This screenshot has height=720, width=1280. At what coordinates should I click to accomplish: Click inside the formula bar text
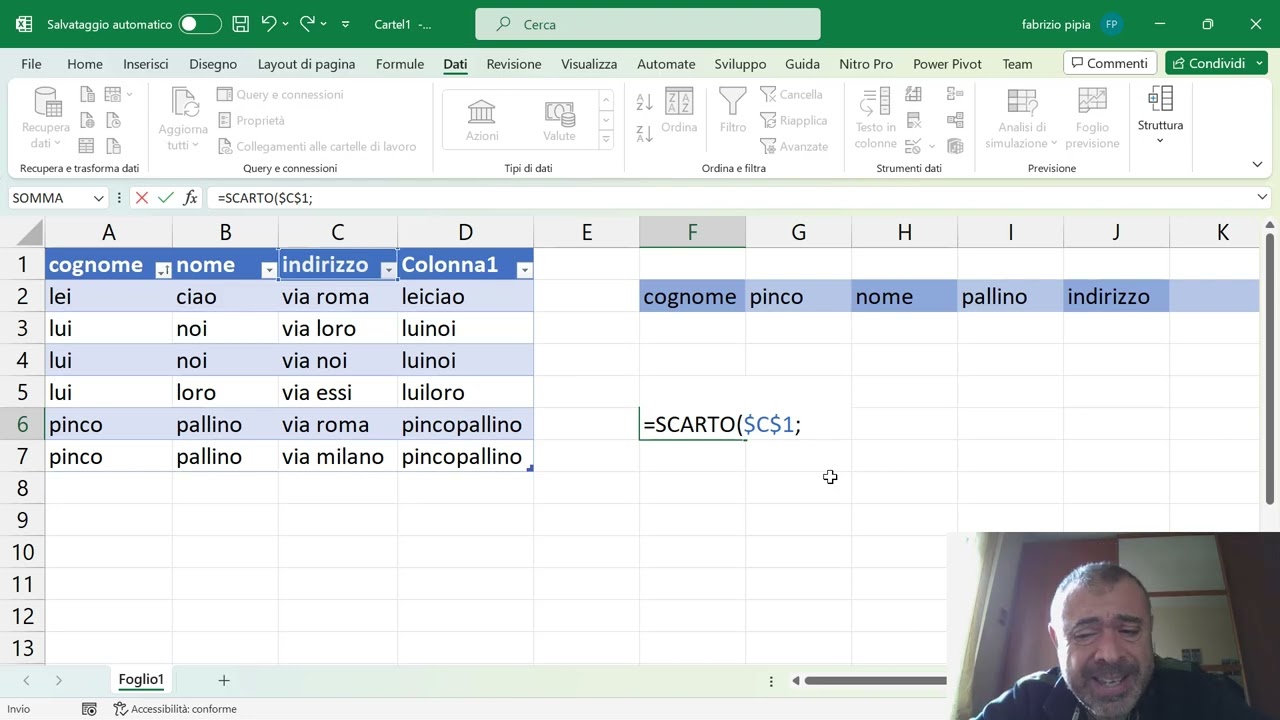click(x=265, y=198)
